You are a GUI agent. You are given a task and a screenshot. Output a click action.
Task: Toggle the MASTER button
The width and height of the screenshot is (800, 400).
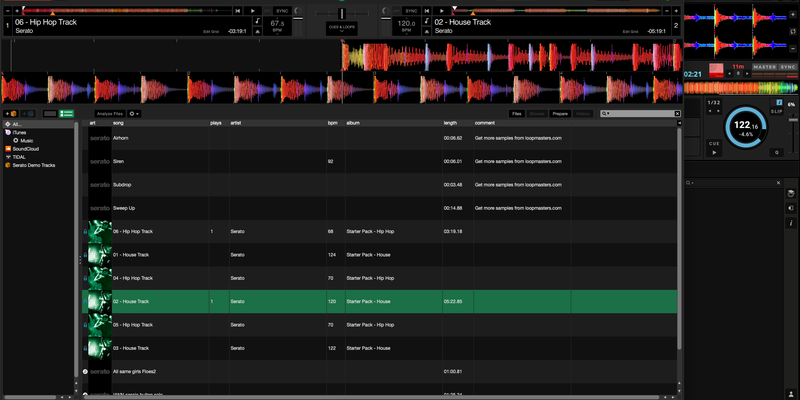tap(764, 67)
